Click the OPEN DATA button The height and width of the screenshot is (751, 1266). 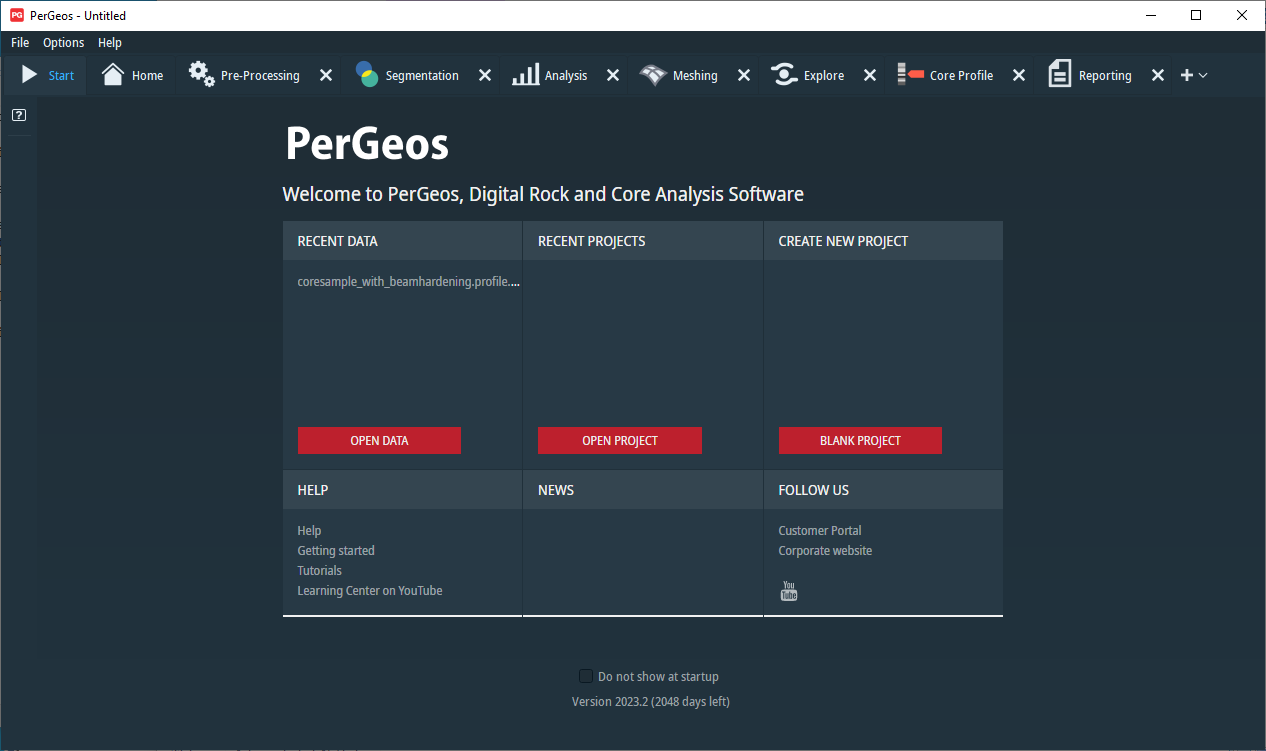pos(379,440)
